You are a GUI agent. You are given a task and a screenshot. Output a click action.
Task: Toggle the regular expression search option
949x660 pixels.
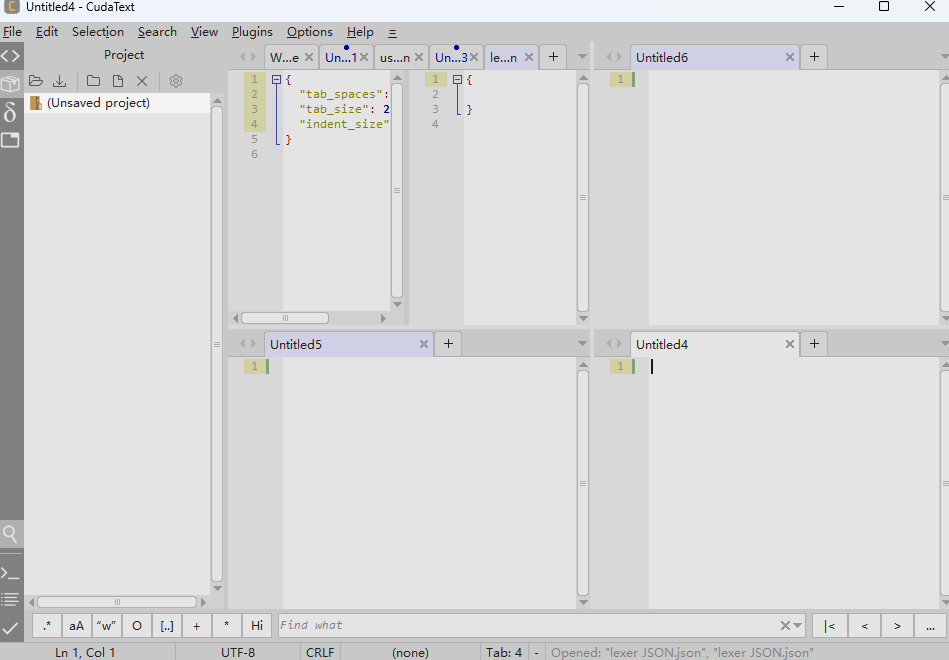(x=47, y=625)
